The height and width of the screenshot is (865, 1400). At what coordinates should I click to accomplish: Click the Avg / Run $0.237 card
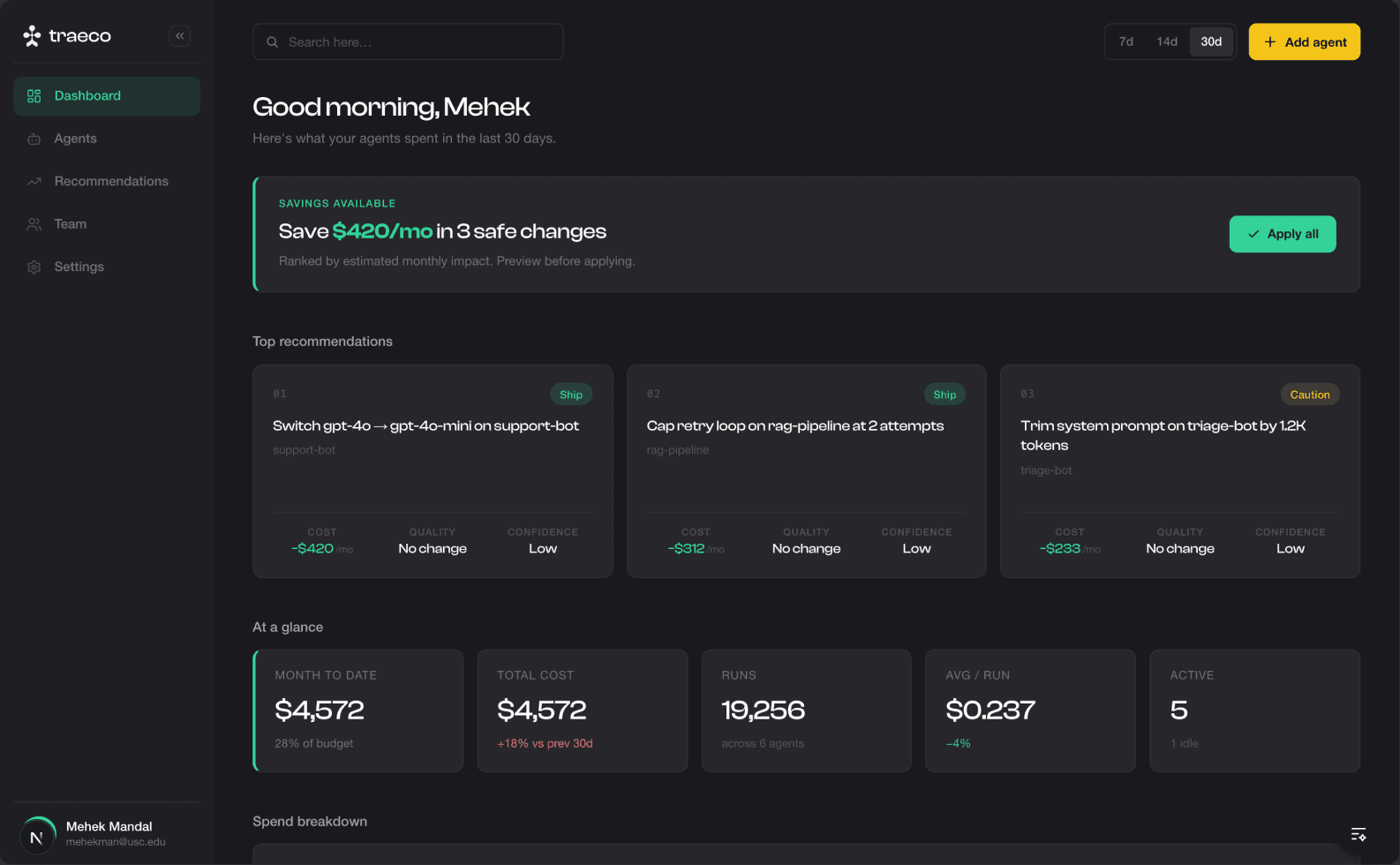click(x=1030, y=711)
